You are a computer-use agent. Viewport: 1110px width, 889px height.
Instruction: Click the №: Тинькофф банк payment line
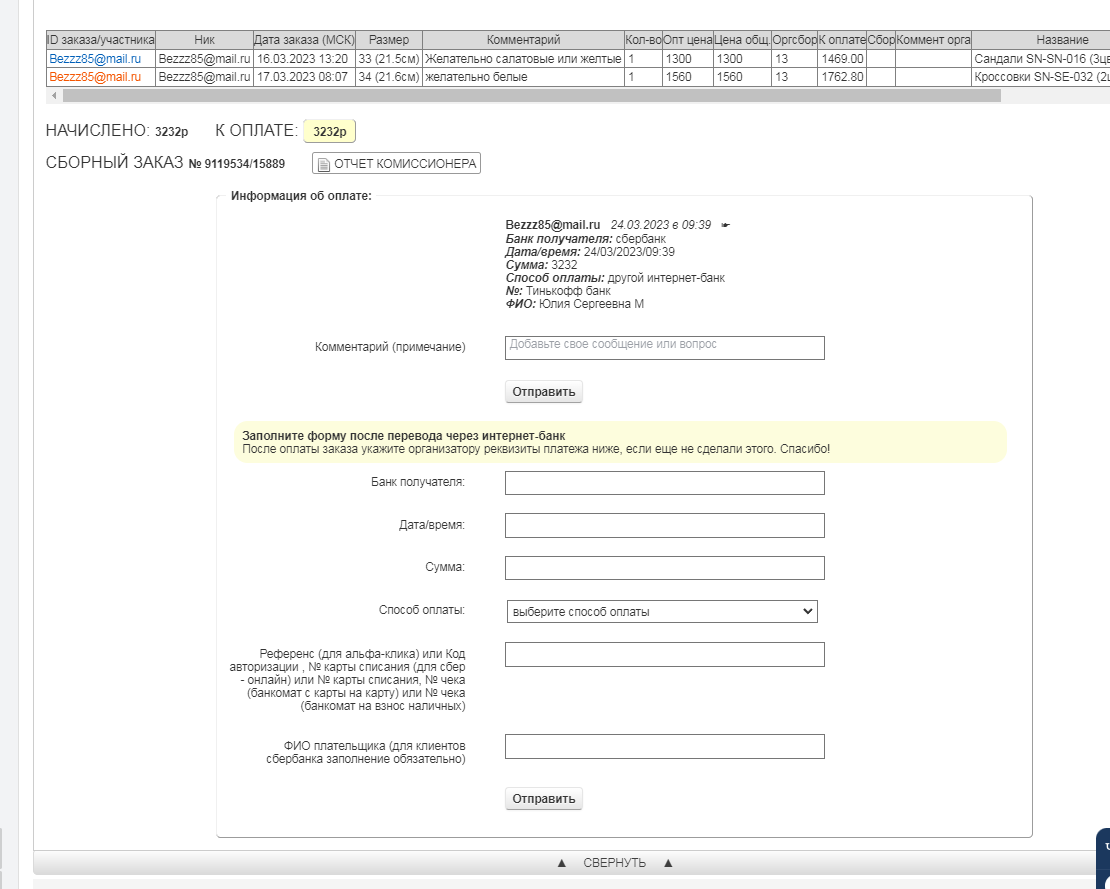(558, 291)
